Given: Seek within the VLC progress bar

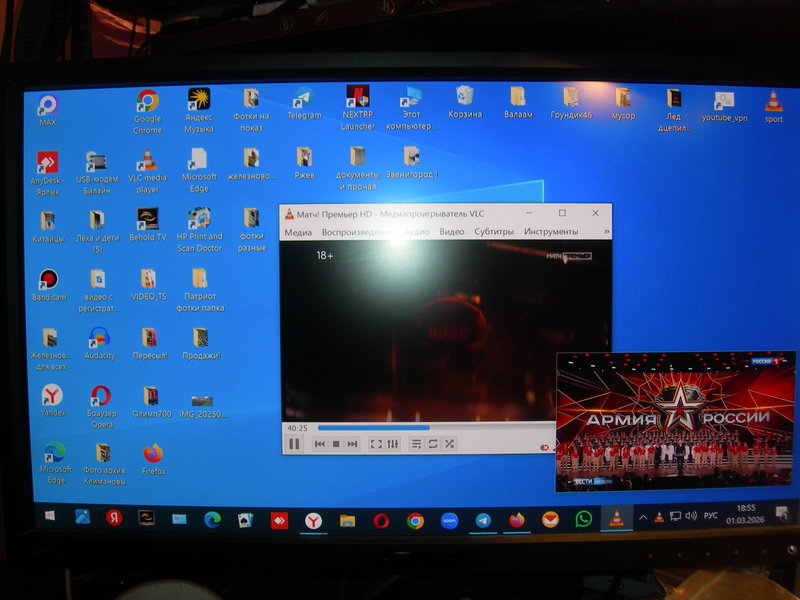Looking at the screenshot, I should (435, 428).
